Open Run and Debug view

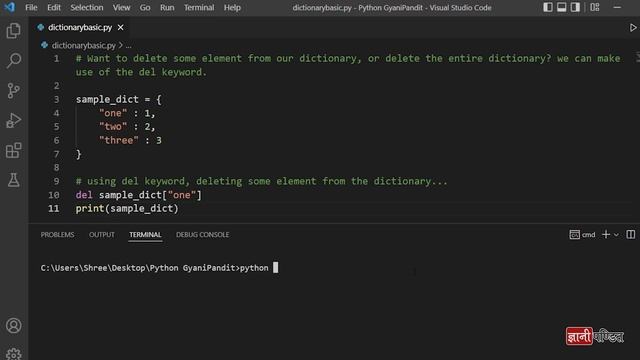[13, 120]
